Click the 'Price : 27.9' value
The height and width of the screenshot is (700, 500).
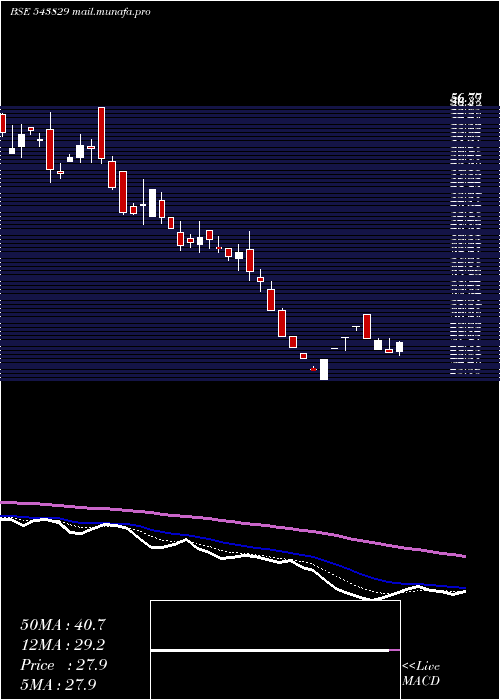coord(63,665)
